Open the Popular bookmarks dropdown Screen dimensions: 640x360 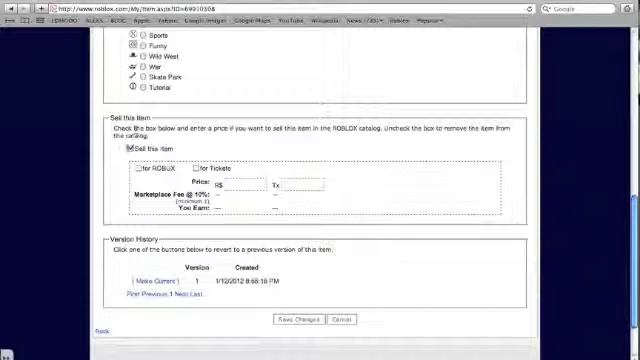(x=429, y=20)
